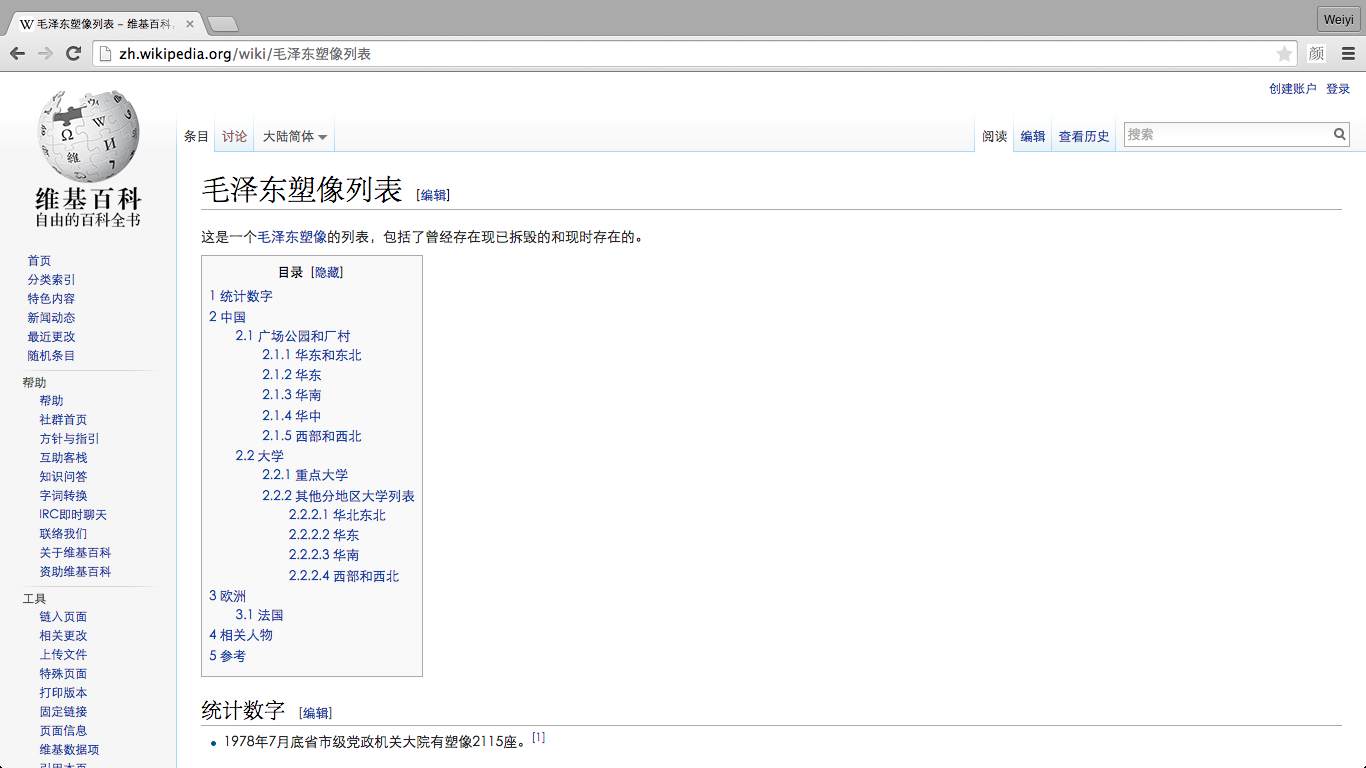Click the 登录 link
The image size is (1366, 768).
coord(1338,89)
